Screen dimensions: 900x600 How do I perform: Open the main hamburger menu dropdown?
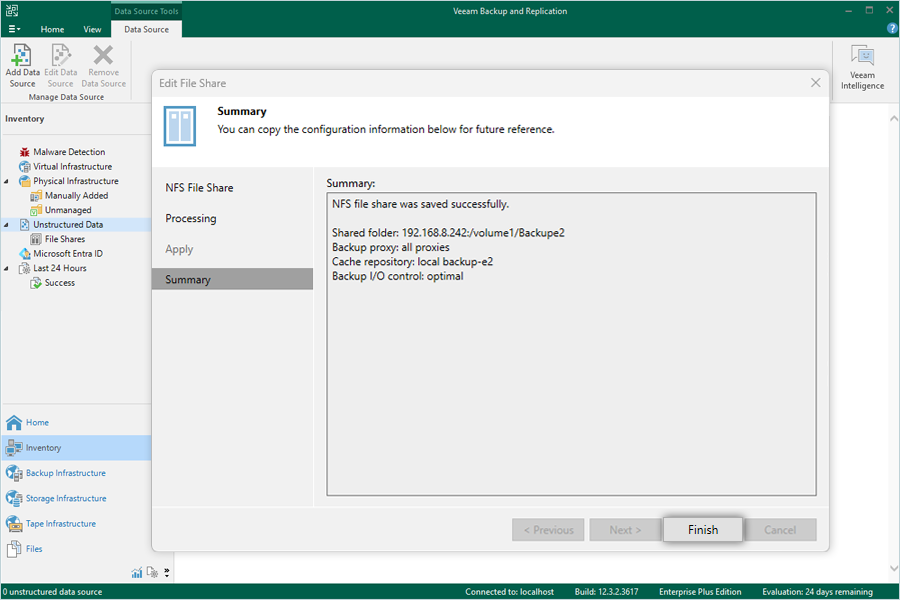coord(14,29)
